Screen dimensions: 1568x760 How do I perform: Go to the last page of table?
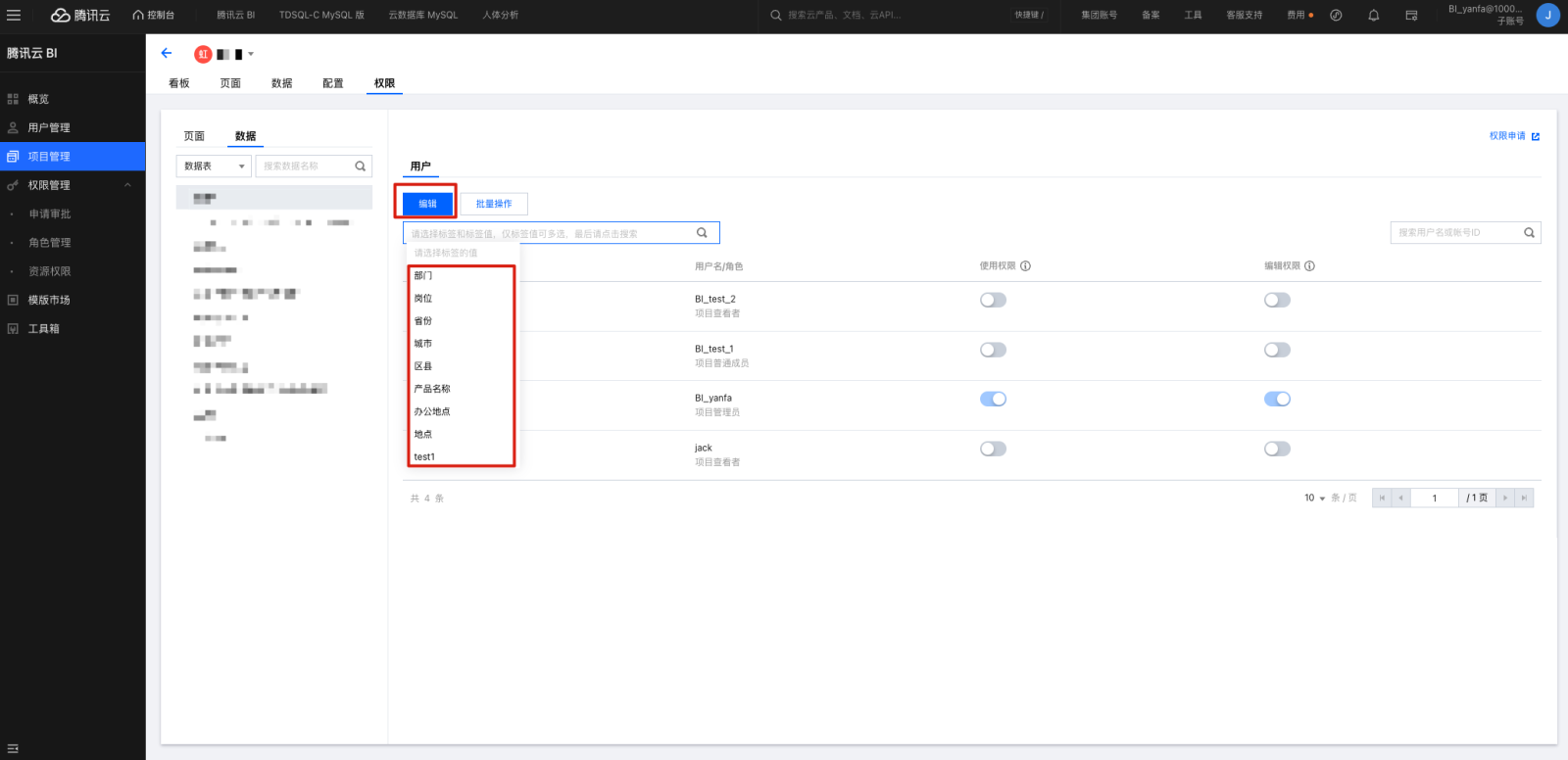(x=1524, y=498)
